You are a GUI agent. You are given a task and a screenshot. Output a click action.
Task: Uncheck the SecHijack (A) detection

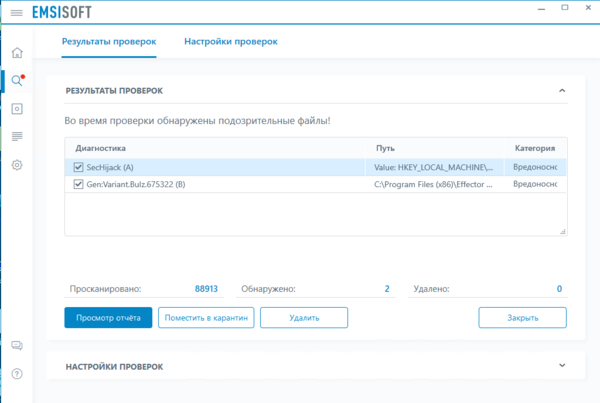(x=78, y=167)
